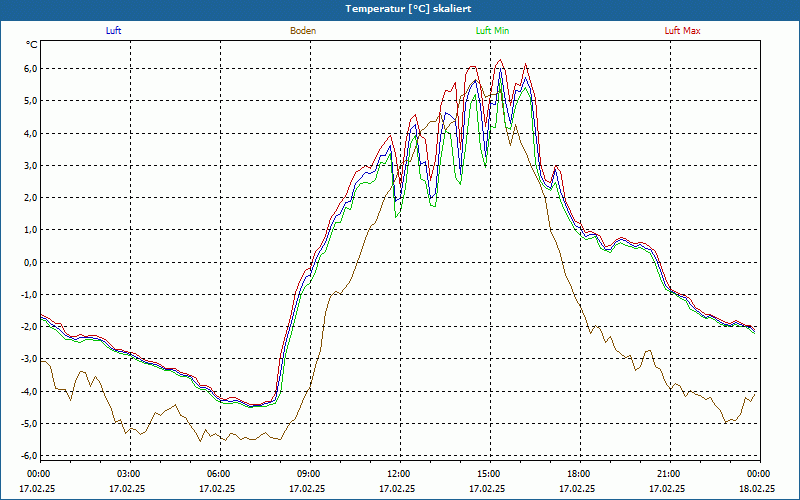Click the 3,0 y-axis value
Viewport: 800px width, 500px height.
click(x=30, y=165)
